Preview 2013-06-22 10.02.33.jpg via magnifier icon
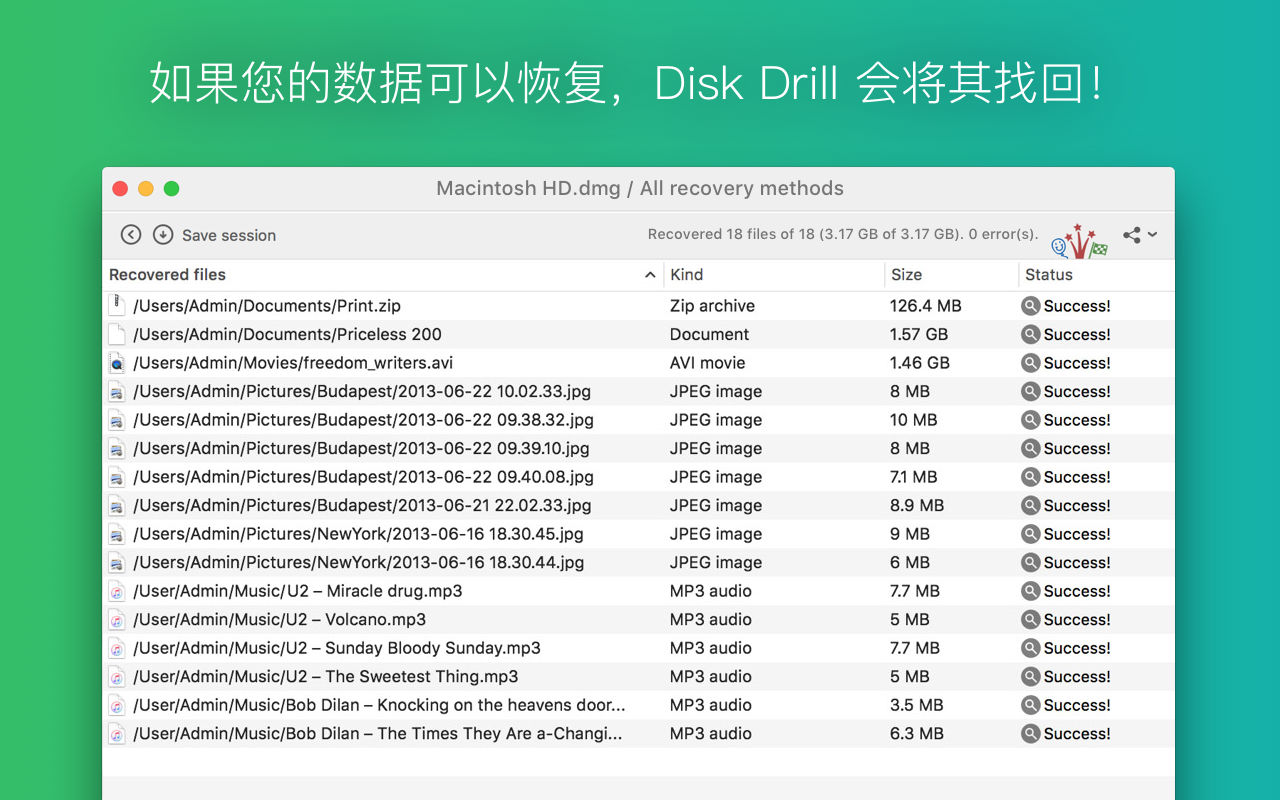 [x=1030, y=392]
